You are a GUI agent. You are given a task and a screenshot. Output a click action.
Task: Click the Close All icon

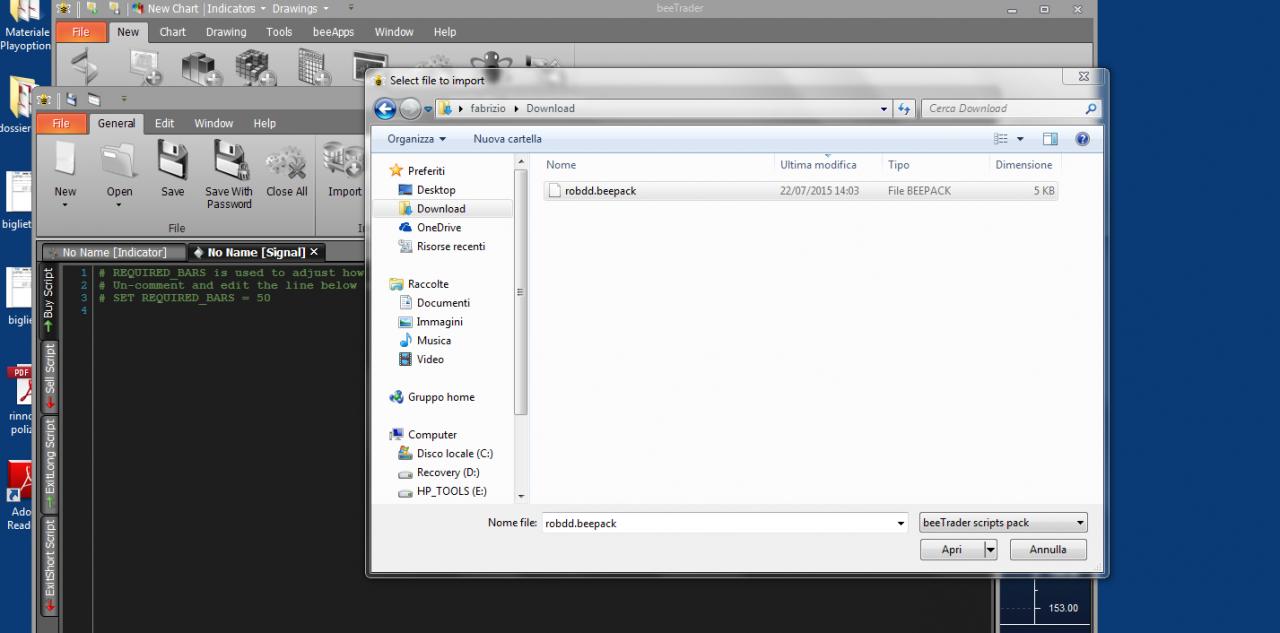[287, 162]
